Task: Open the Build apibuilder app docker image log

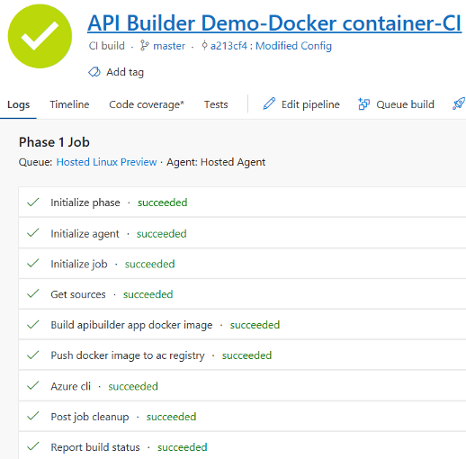Action: point(242,325)
